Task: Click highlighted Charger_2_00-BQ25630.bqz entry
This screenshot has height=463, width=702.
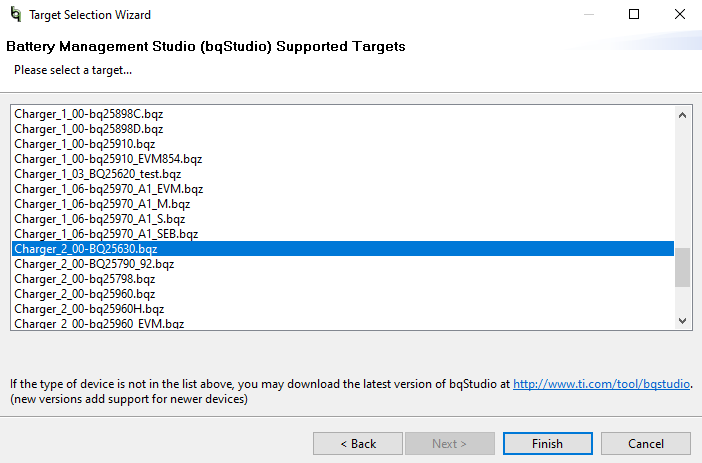Action: pos(86,249)
